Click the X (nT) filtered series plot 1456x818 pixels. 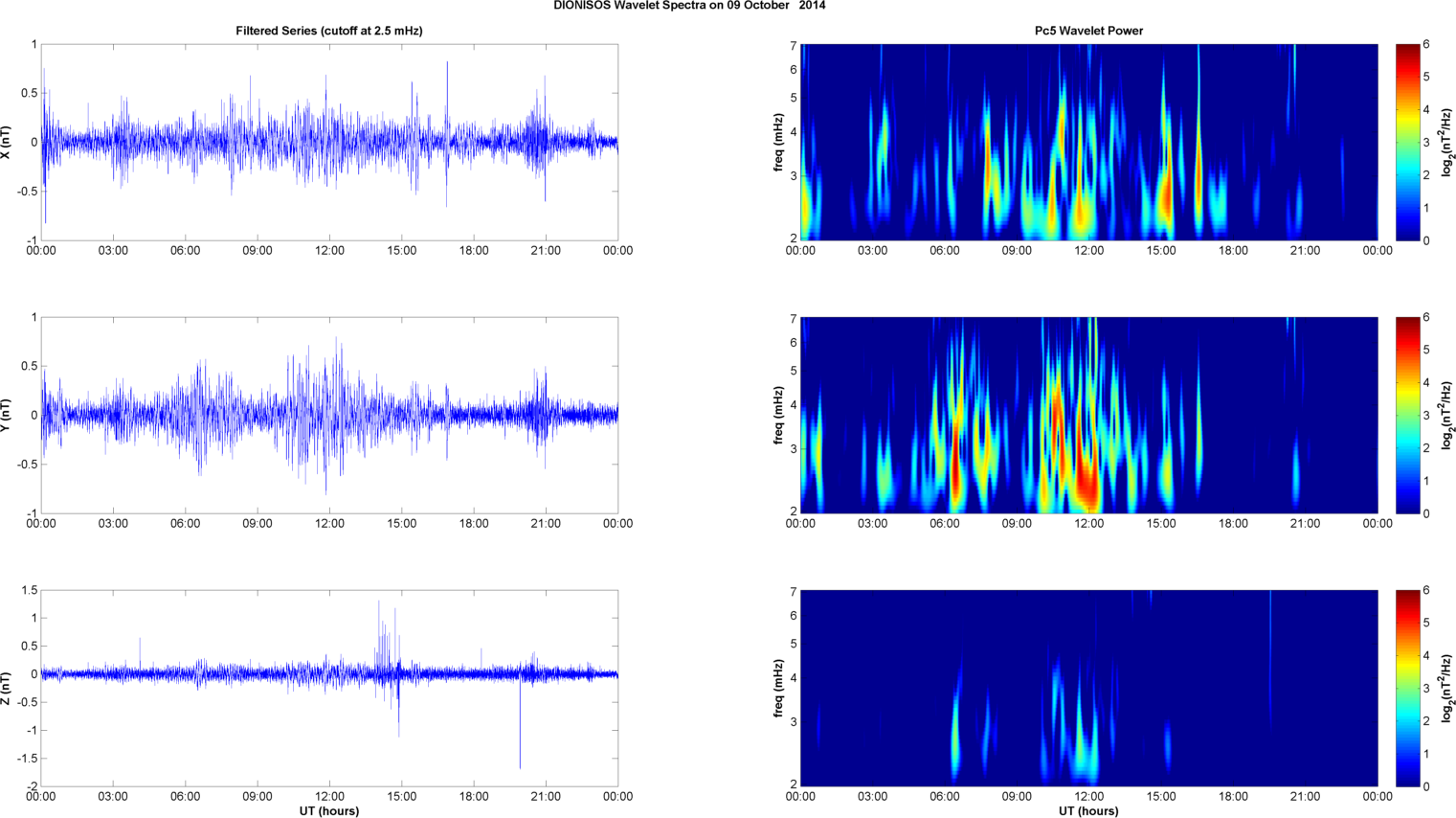pos(329,142)
